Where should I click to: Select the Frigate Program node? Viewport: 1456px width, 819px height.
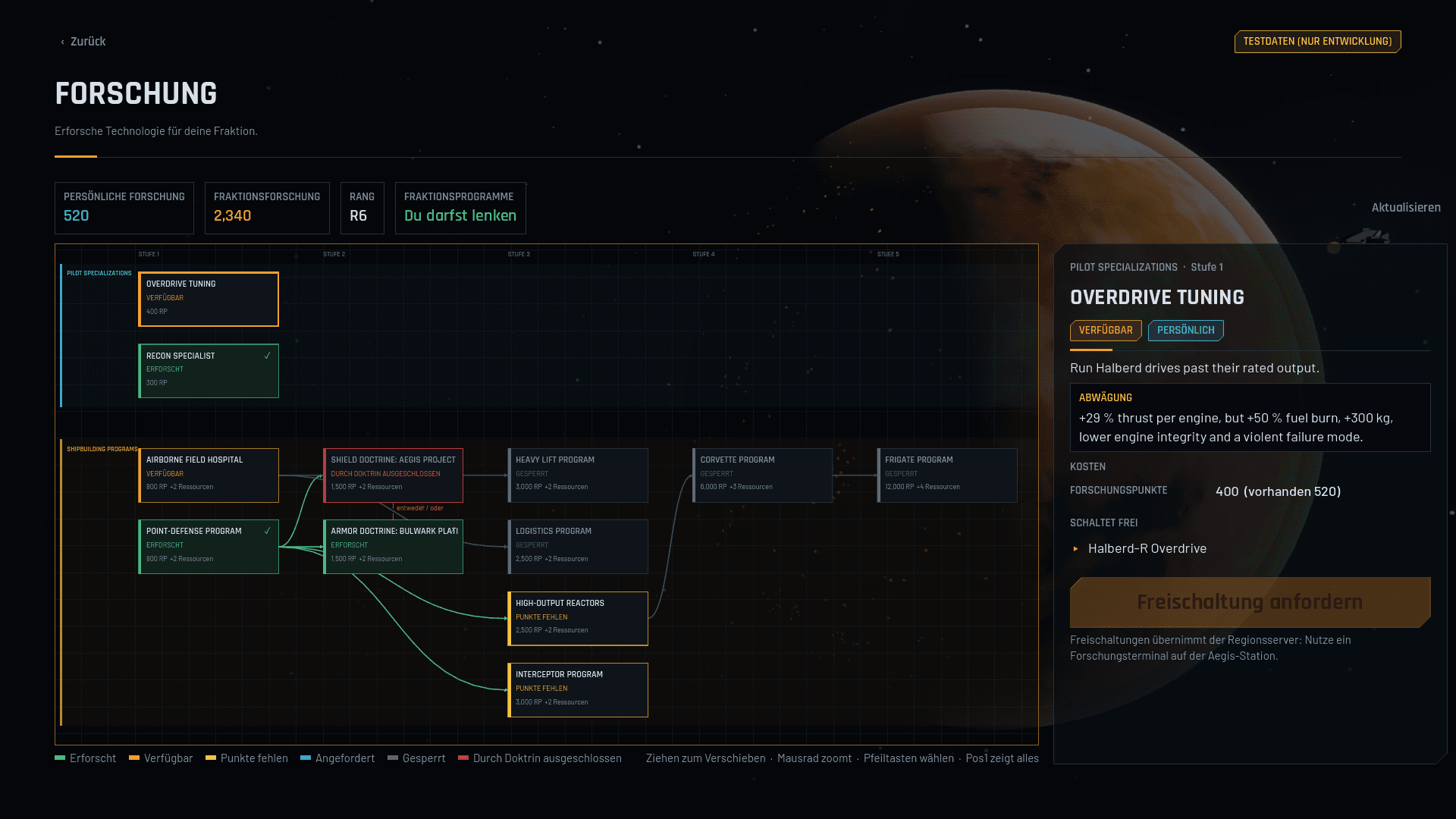pos(947,475)
